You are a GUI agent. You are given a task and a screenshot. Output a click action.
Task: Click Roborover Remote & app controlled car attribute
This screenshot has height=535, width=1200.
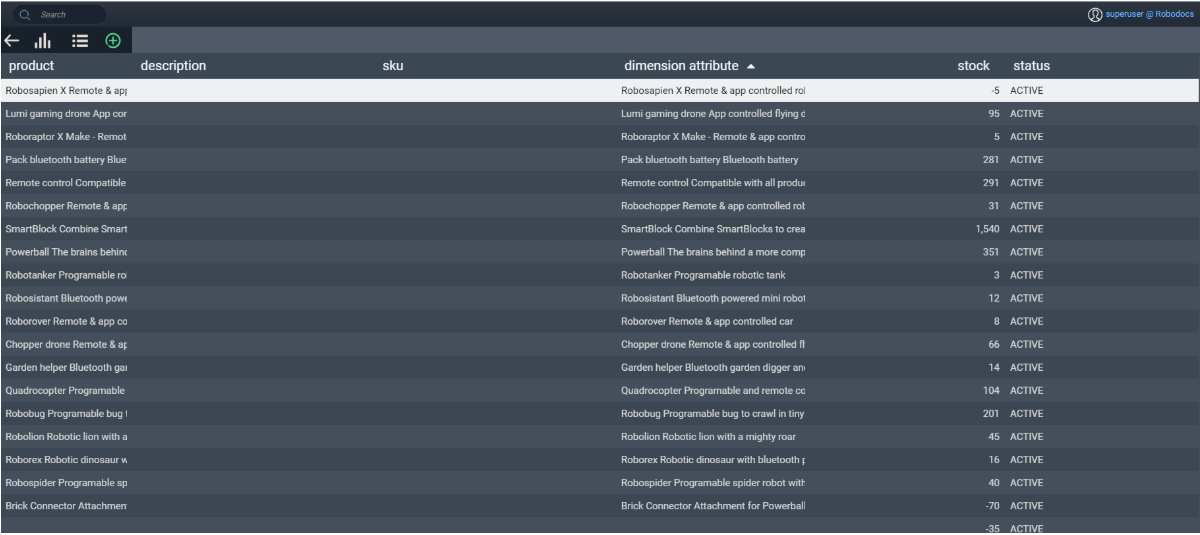(707, 321)
